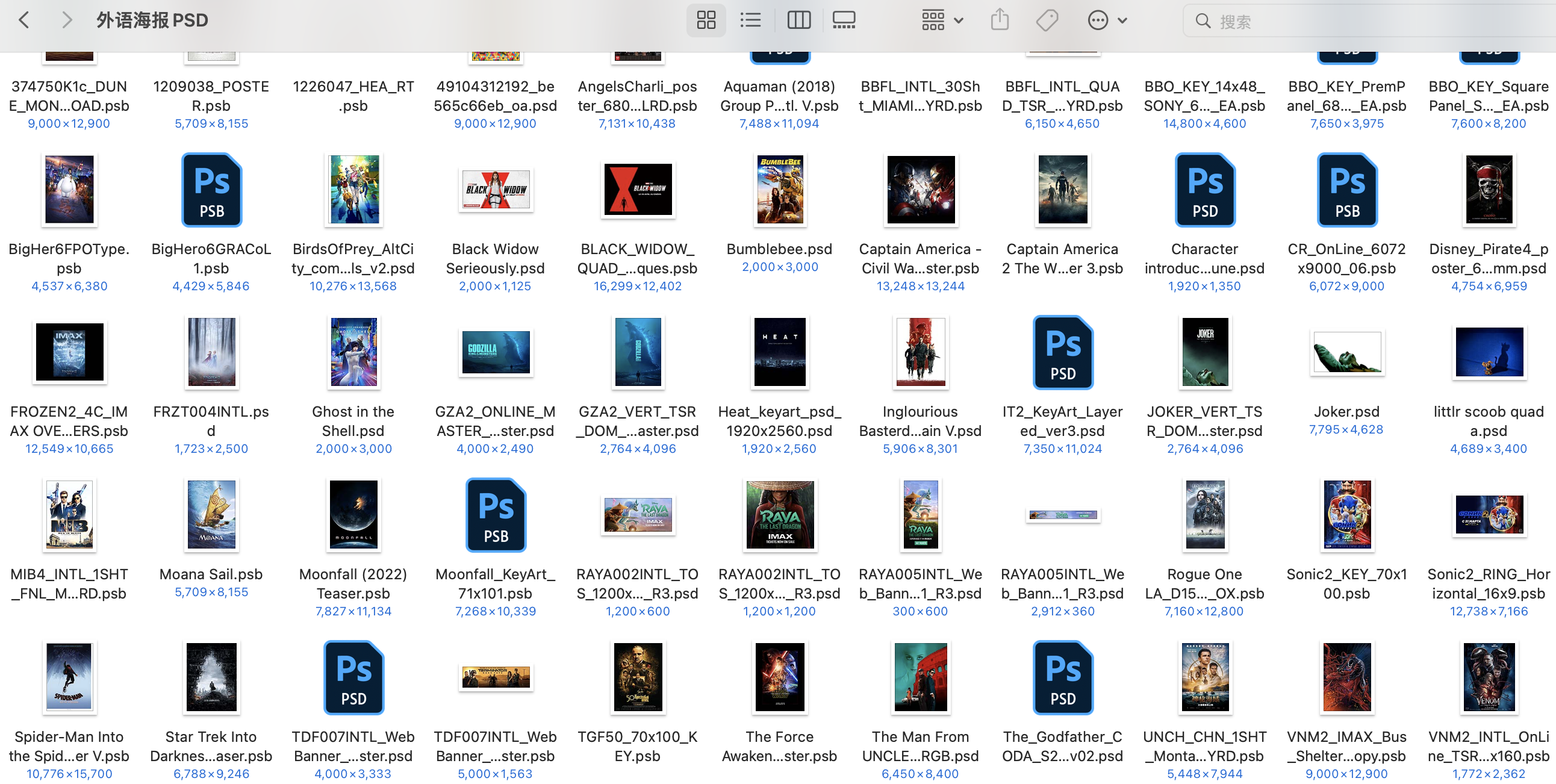The height and width of the screenshot is (784, 1556).
Task: Switch to gallery view
Action: (x=843, y=20)
